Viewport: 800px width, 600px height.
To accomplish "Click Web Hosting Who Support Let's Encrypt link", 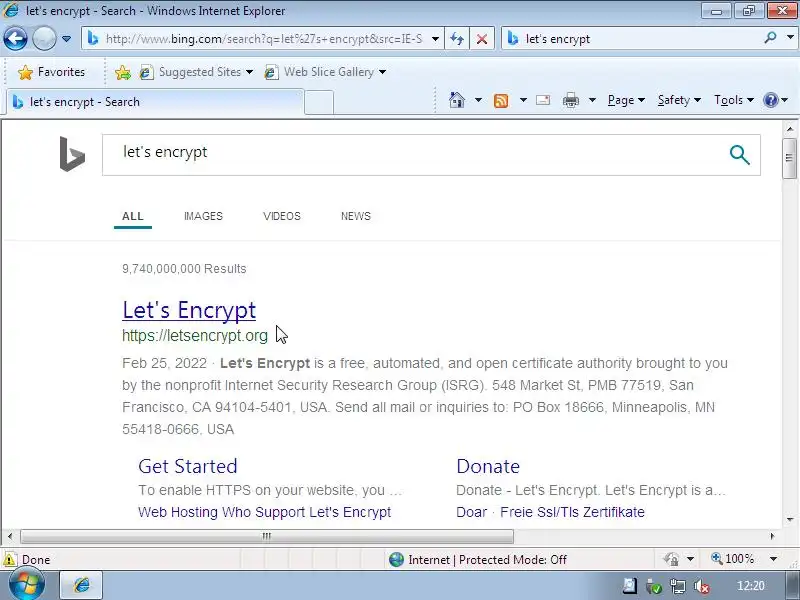I will 264,512.
